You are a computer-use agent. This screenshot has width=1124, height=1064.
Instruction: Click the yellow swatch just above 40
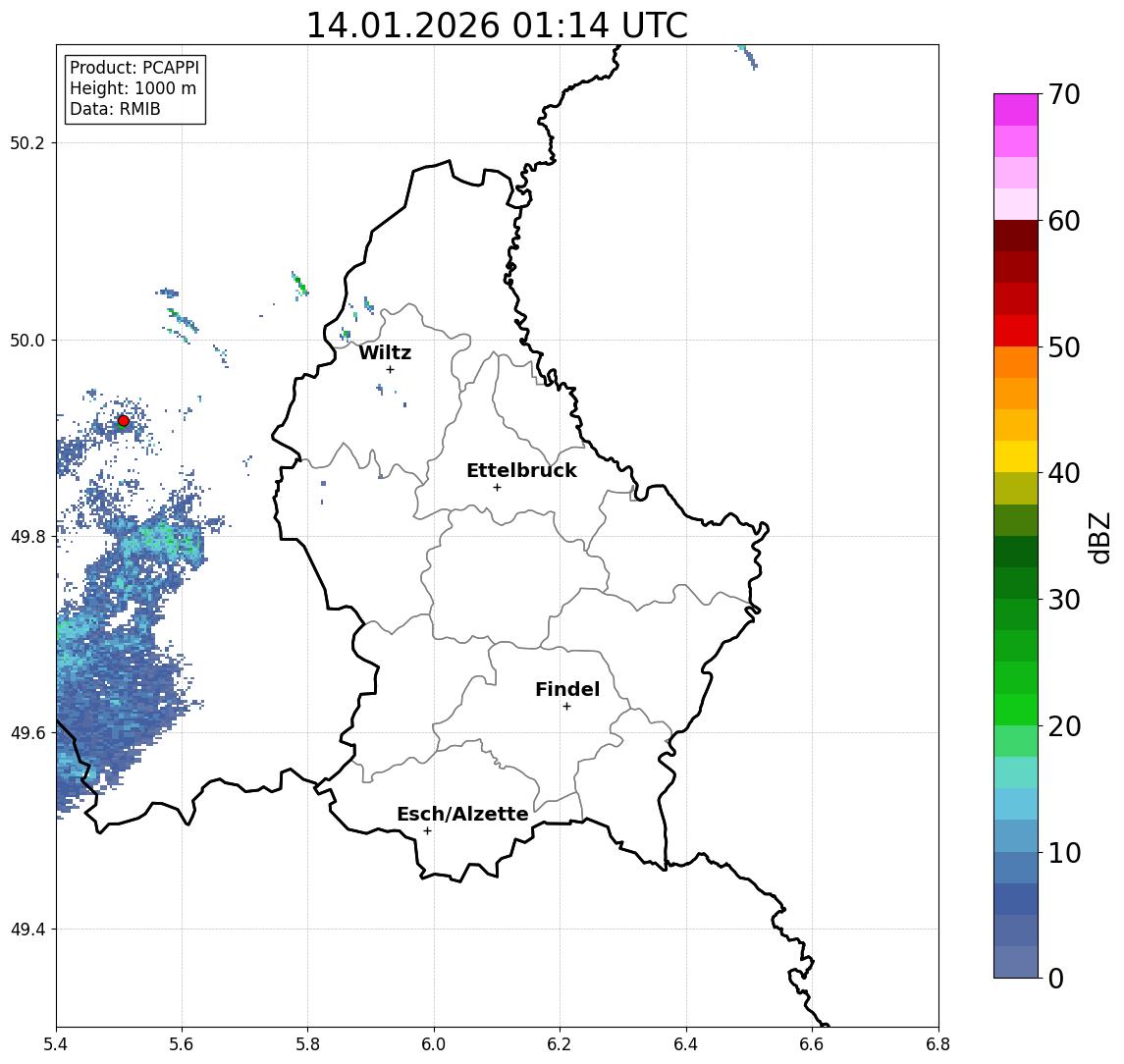click(1016, 456)
